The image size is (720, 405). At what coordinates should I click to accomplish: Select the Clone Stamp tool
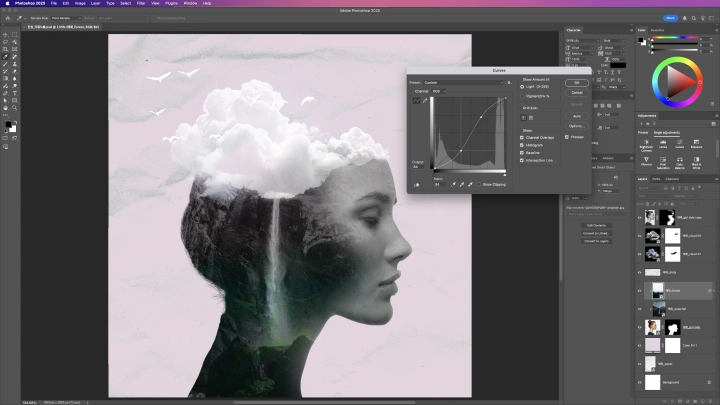pyautogui.click(x=15, y=64)
